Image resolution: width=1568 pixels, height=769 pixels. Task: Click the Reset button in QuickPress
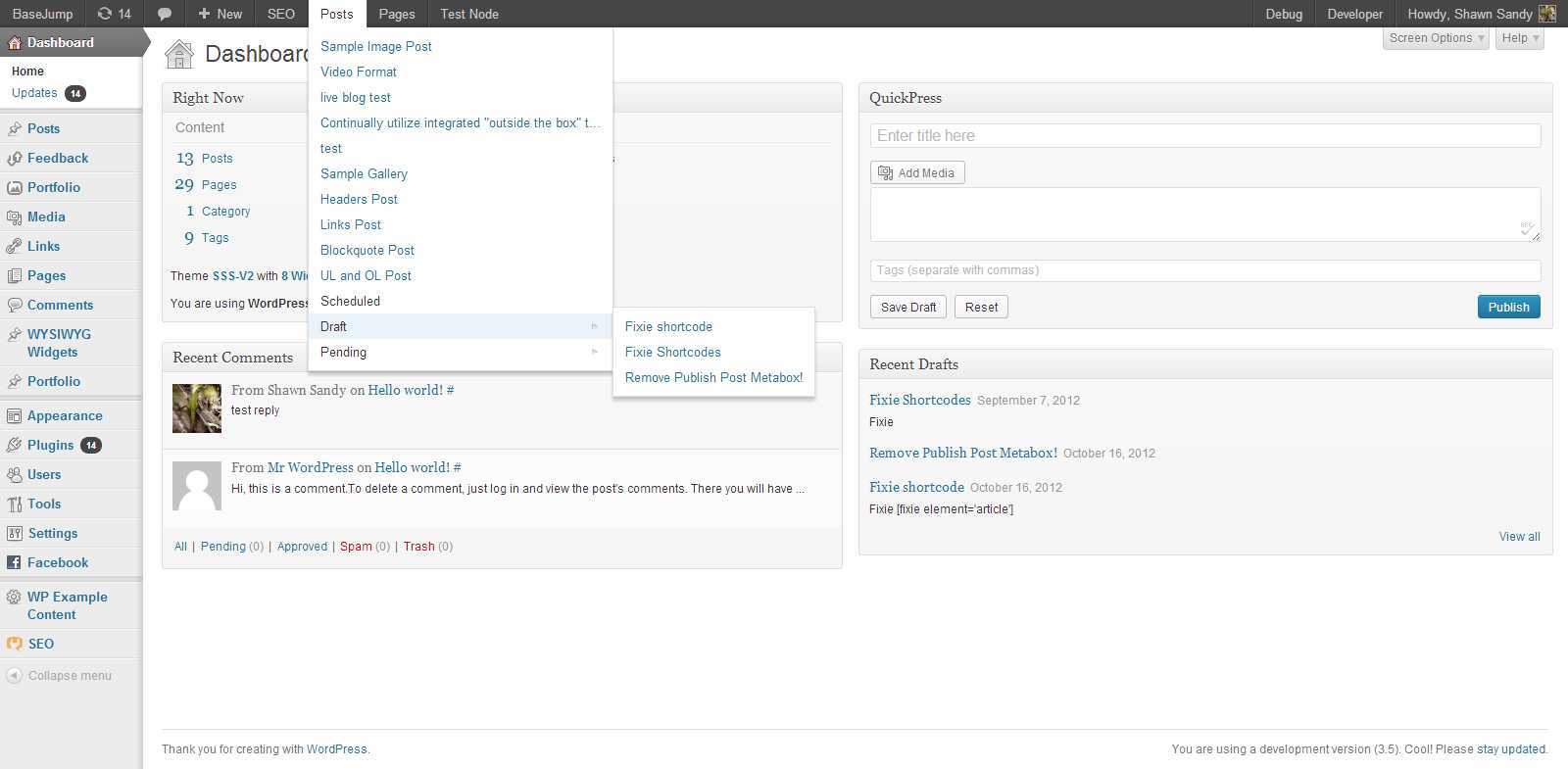(981, 307)
